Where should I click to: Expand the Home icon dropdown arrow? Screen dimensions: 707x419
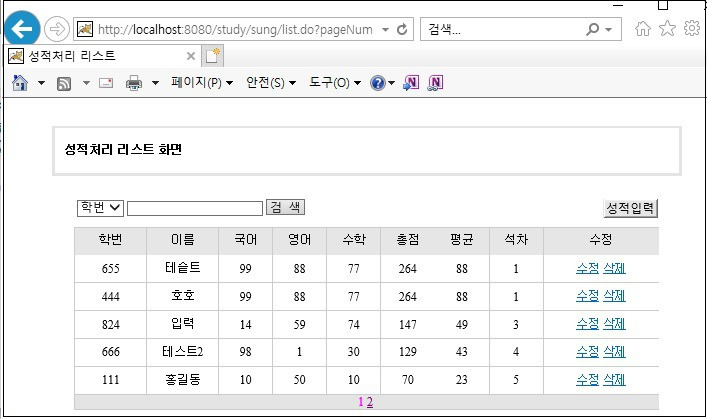point(41,83)
